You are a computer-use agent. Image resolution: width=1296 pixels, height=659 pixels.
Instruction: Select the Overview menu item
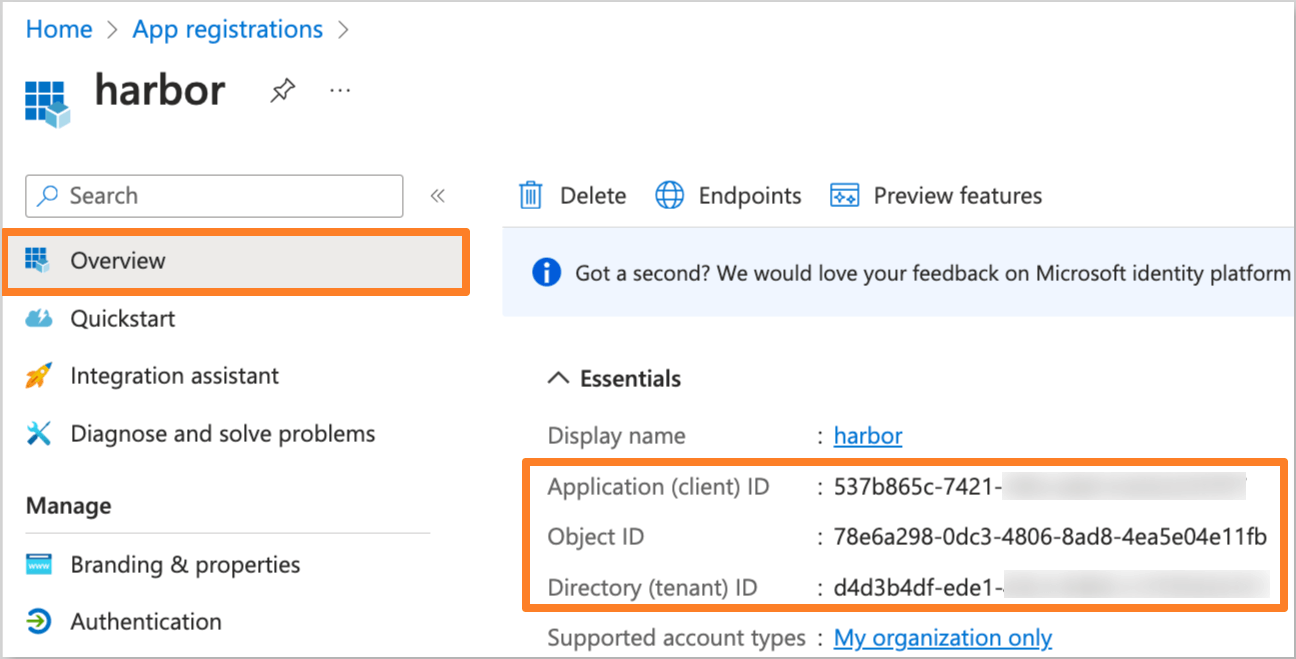click(117, 260)
